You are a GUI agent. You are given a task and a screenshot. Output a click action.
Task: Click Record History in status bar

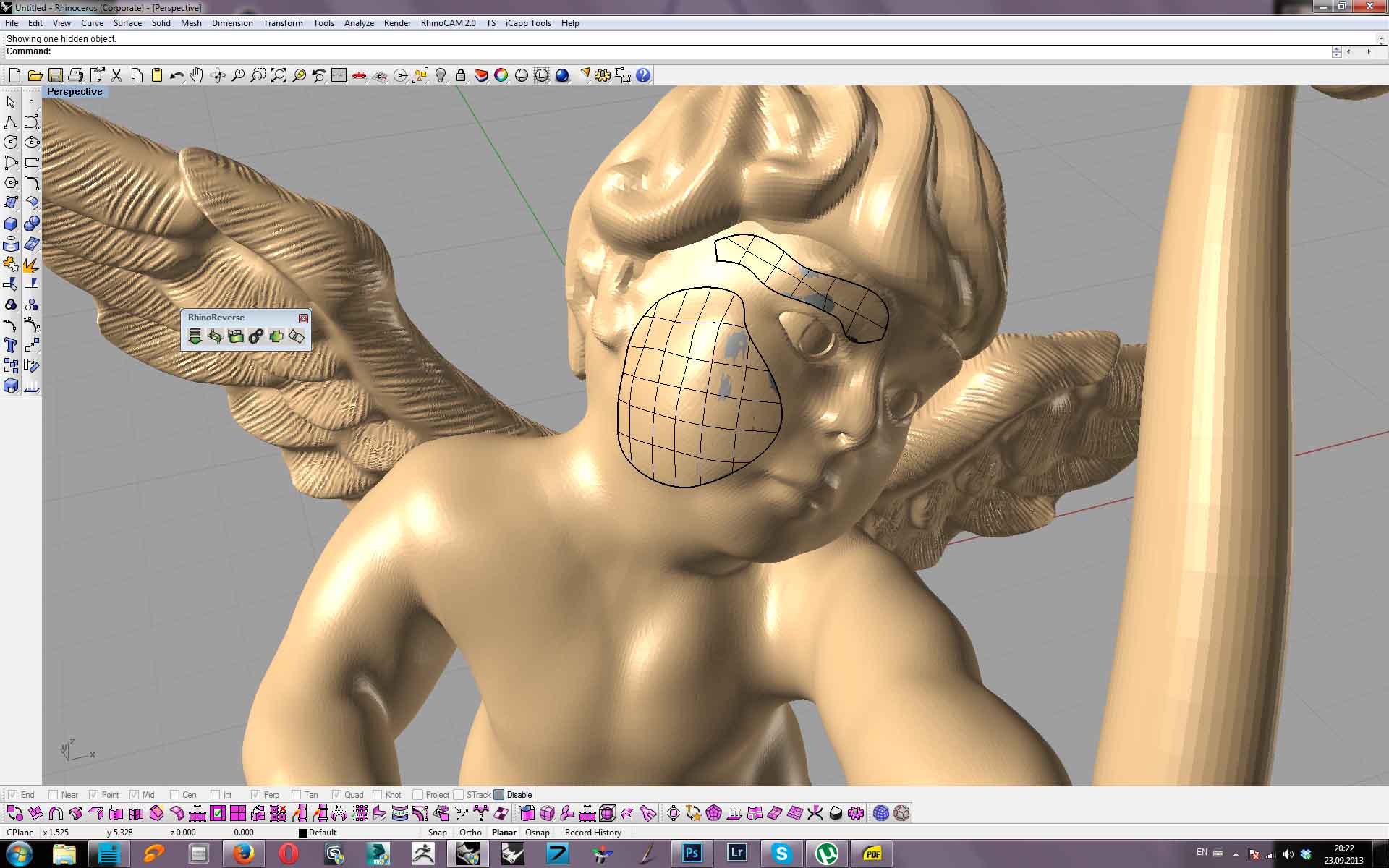tap(592, 833)
